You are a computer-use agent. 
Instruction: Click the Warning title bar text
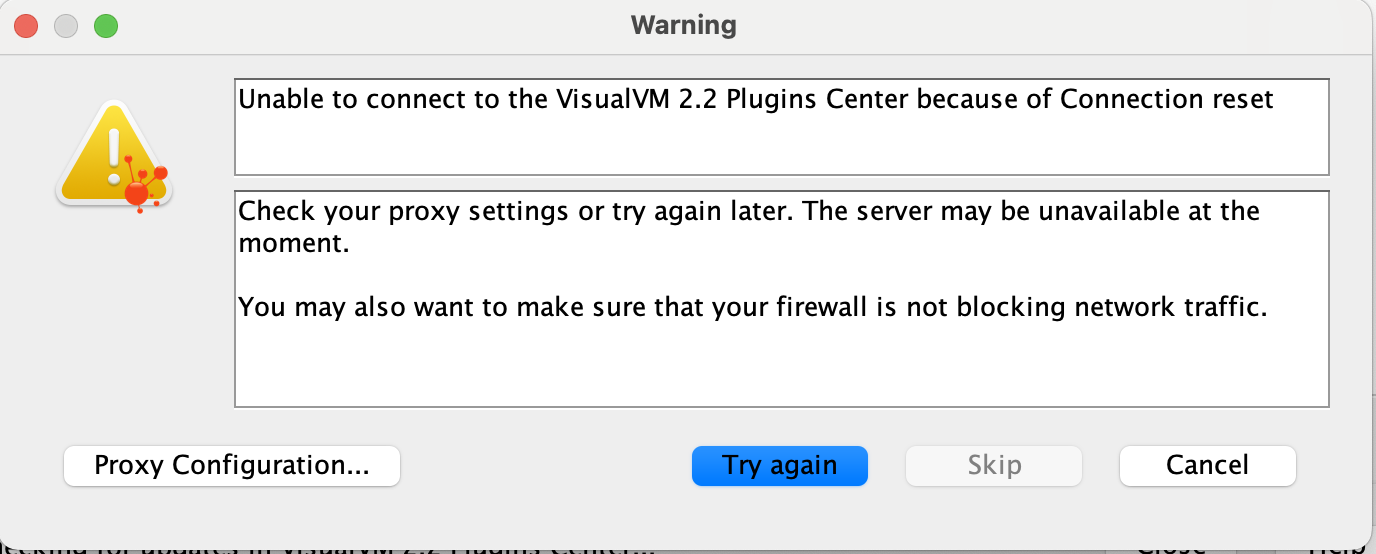684,25
